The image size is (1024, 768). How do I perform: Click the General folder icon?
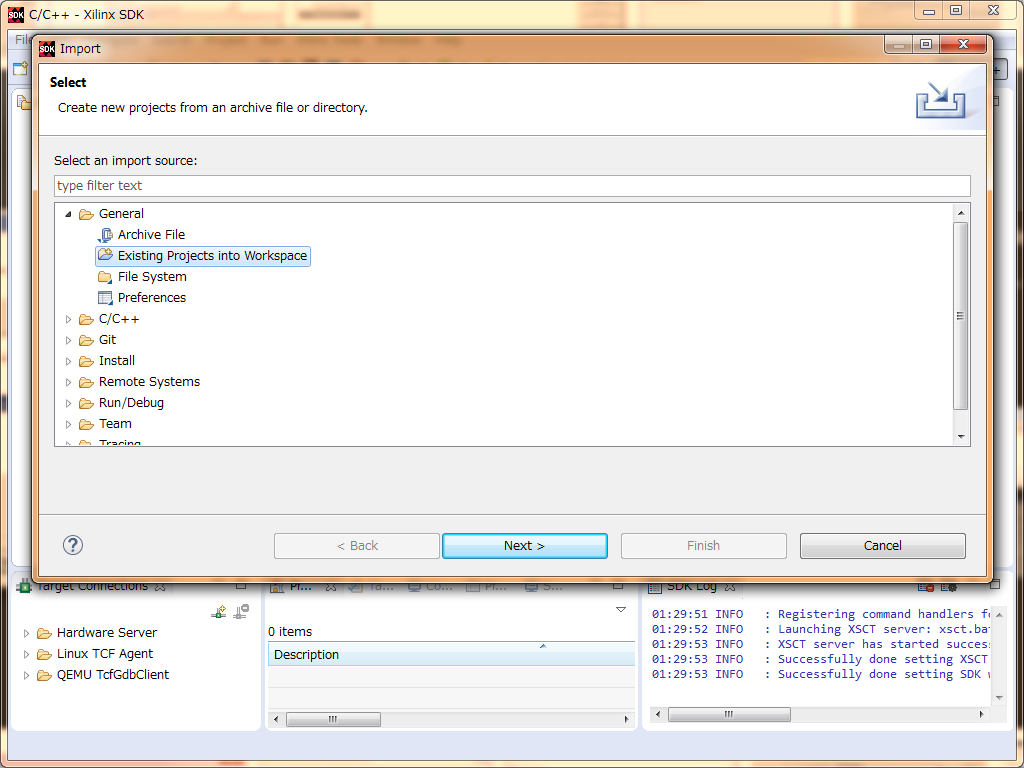click(86, 214)
